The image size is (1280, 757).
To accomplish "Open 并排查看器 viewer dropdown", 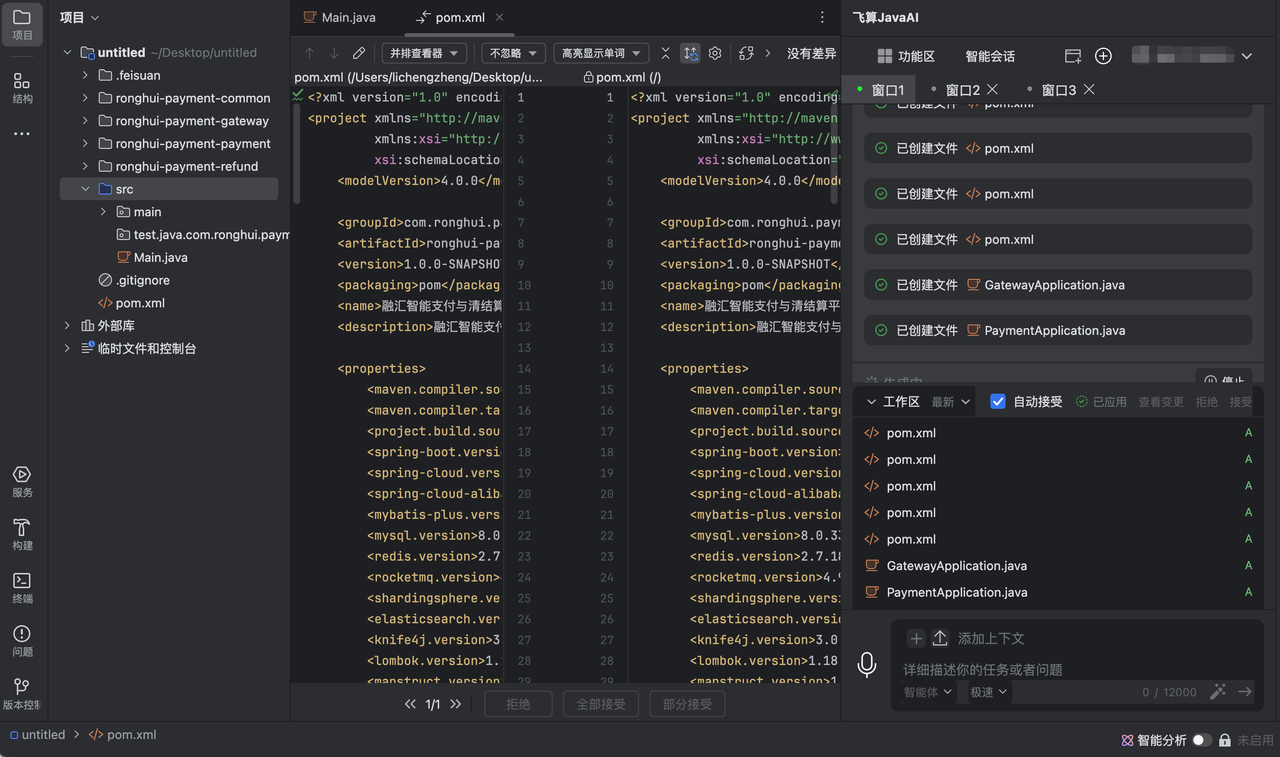I will (424, 53).
